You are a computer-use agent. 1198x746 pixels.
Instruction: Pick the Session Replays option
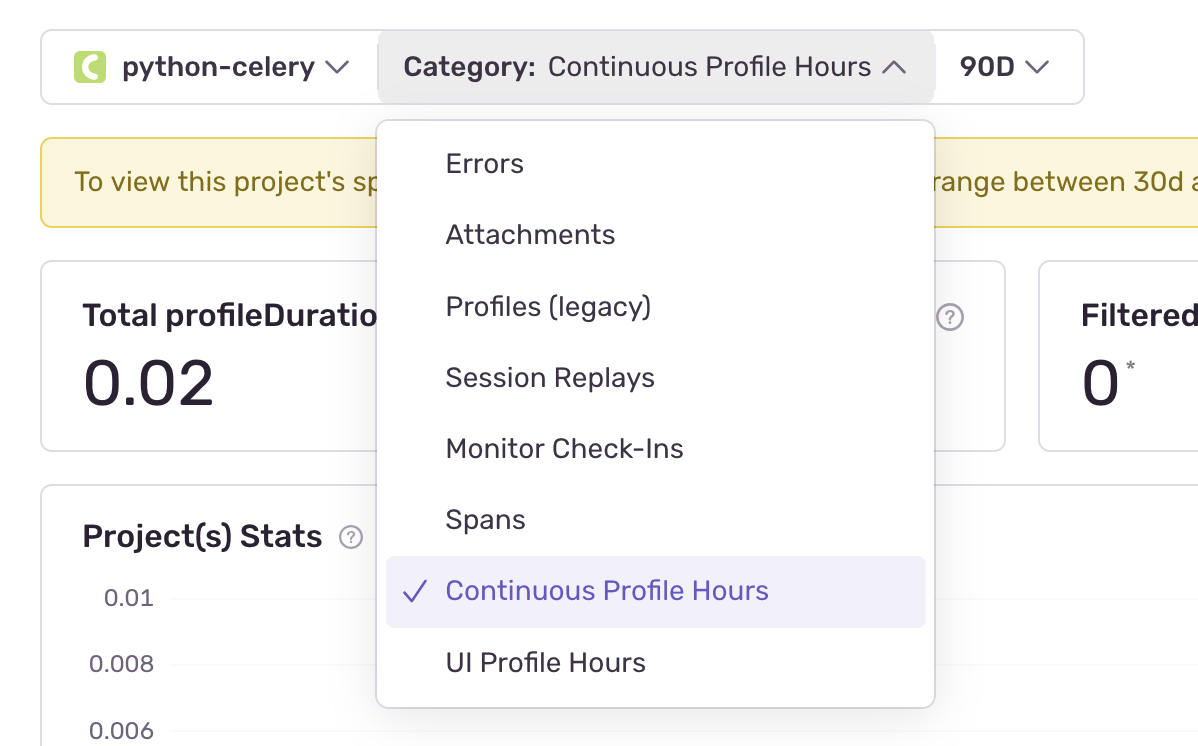coord(550,378)
